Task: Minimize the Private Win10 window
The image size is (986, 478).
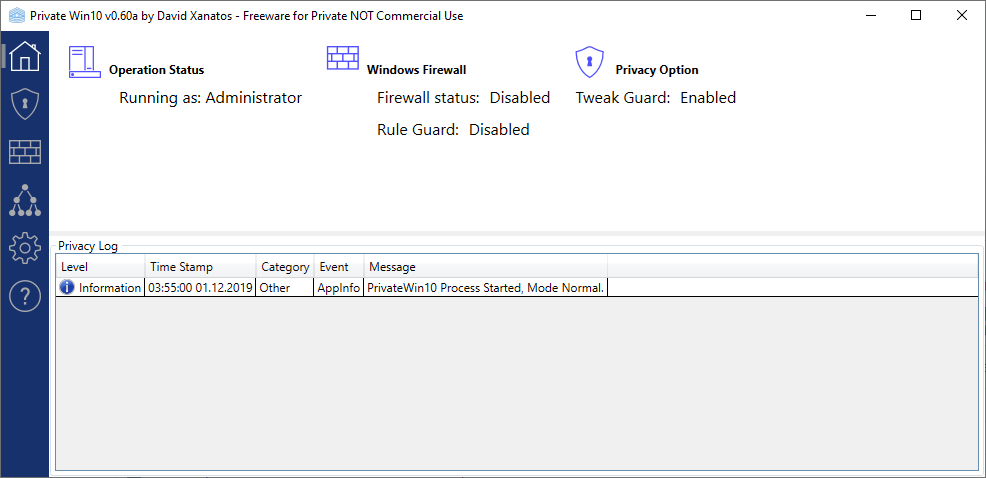Action: coord(871,16)
